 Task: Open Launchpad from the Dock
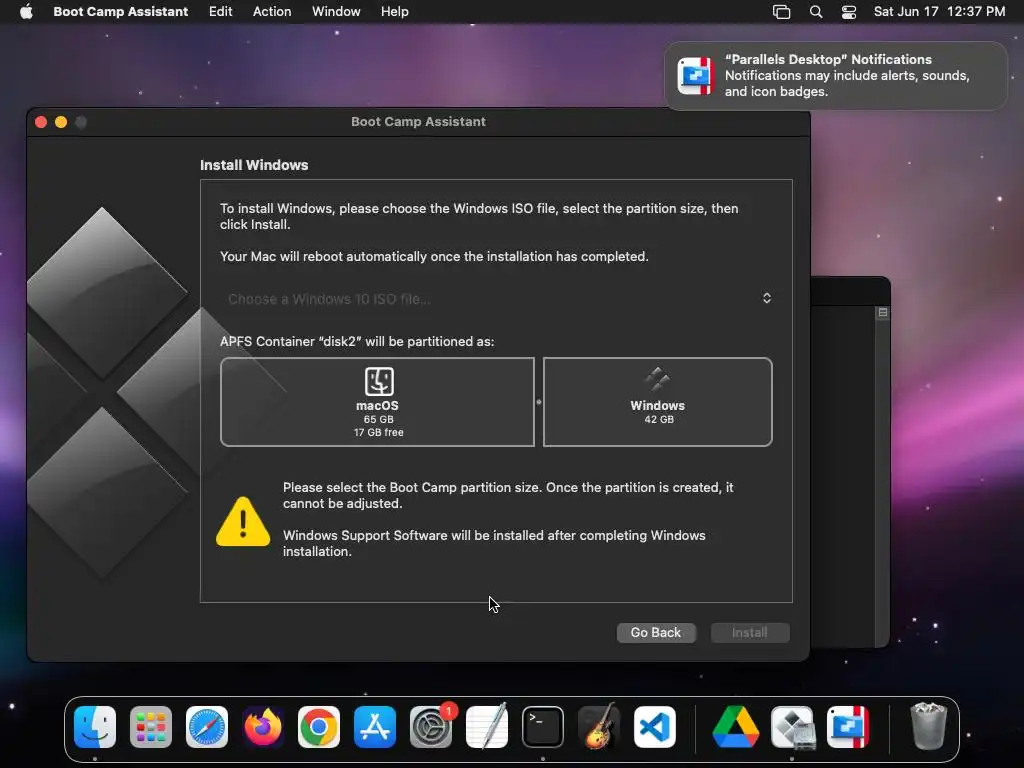(x=151, y=727)
